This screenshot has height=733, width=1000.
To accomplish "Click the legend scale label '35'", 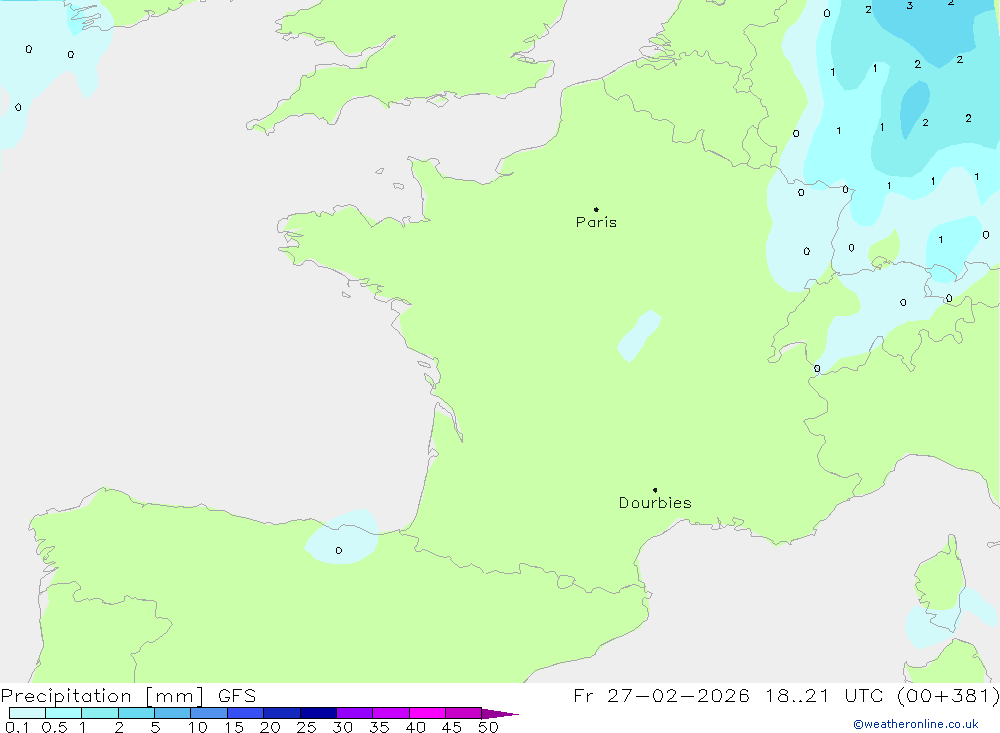I will pos(379,727).
